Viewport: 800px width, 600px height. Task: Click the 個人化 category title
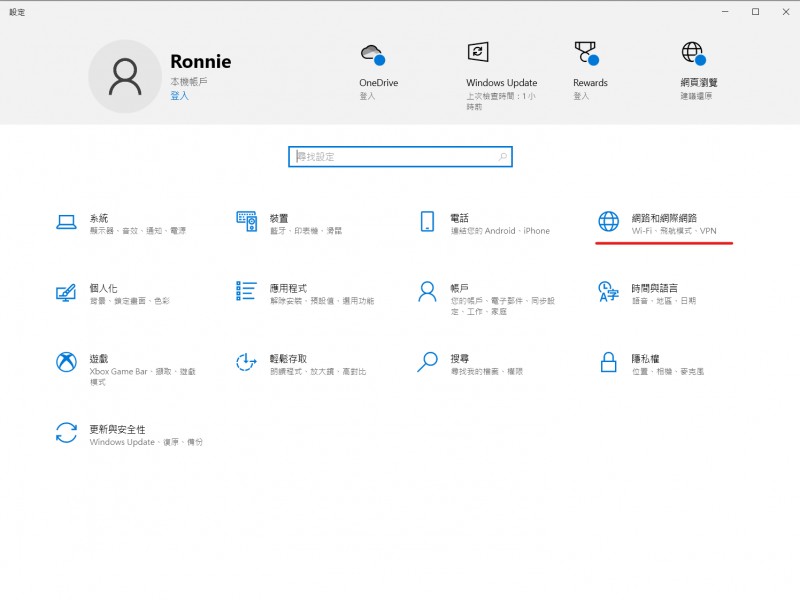tap(104, 288)
